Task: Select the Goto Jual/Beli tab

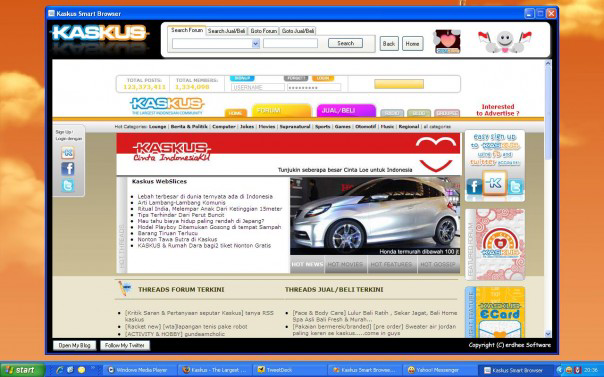Action: click(x=298, y=31)
